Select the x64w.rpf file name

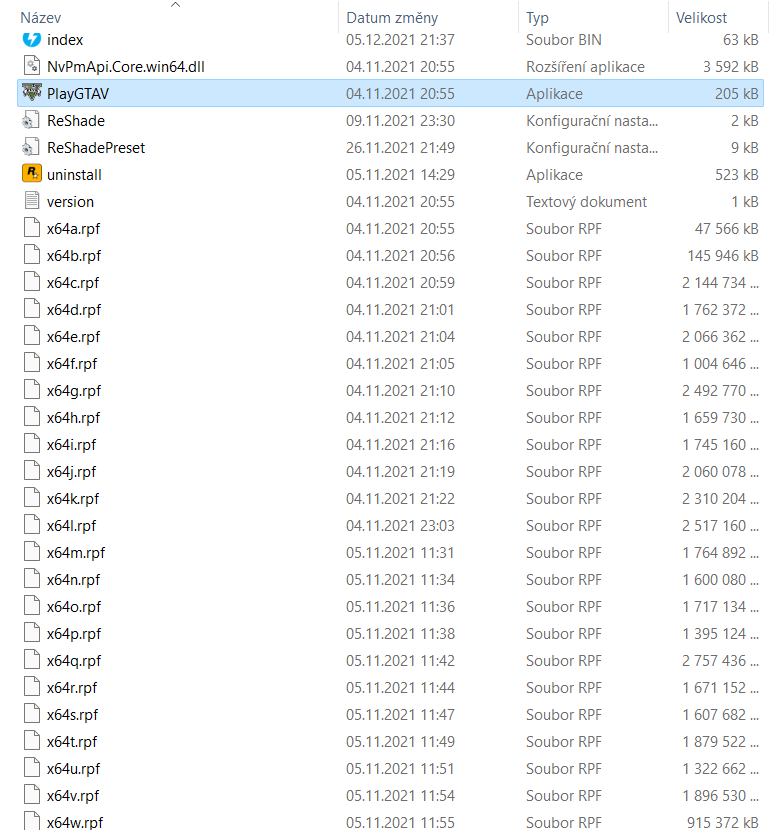click(x=75, y=823)
